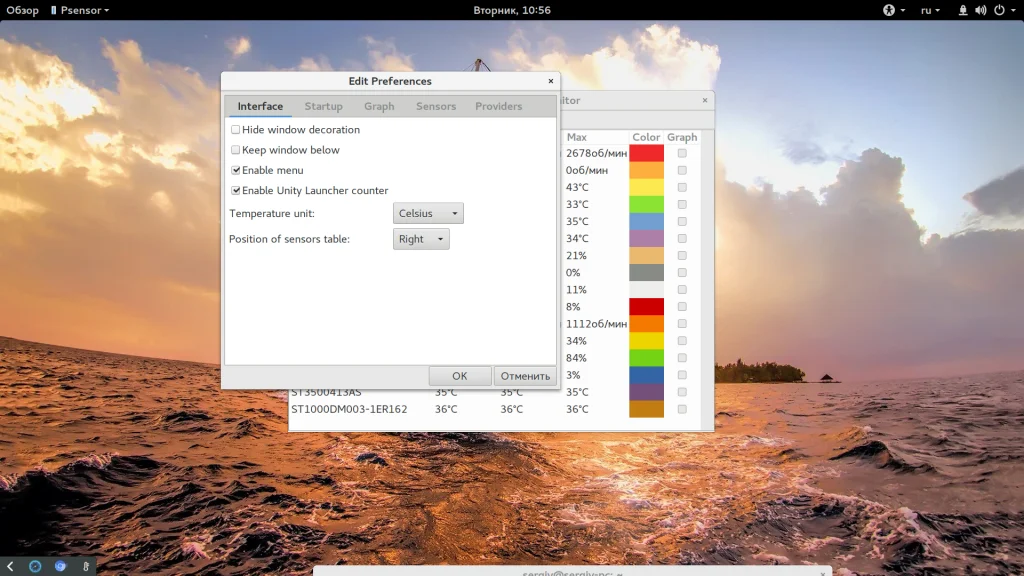Select the ST1000DM003-1ER162 sensor row
This screenshot has height=576, width=1024.
[x=350, y=409]
